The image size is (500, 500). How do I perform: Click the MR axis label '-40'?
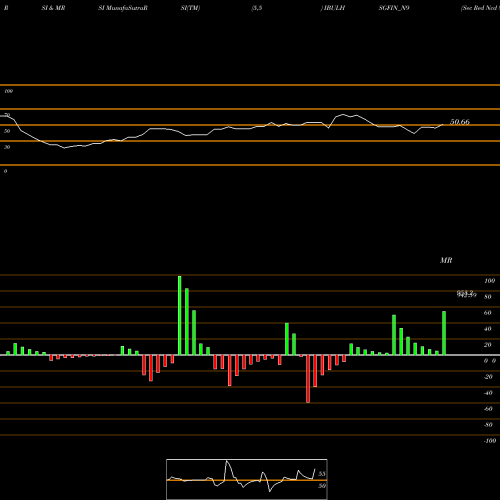(x=488, y=393)
